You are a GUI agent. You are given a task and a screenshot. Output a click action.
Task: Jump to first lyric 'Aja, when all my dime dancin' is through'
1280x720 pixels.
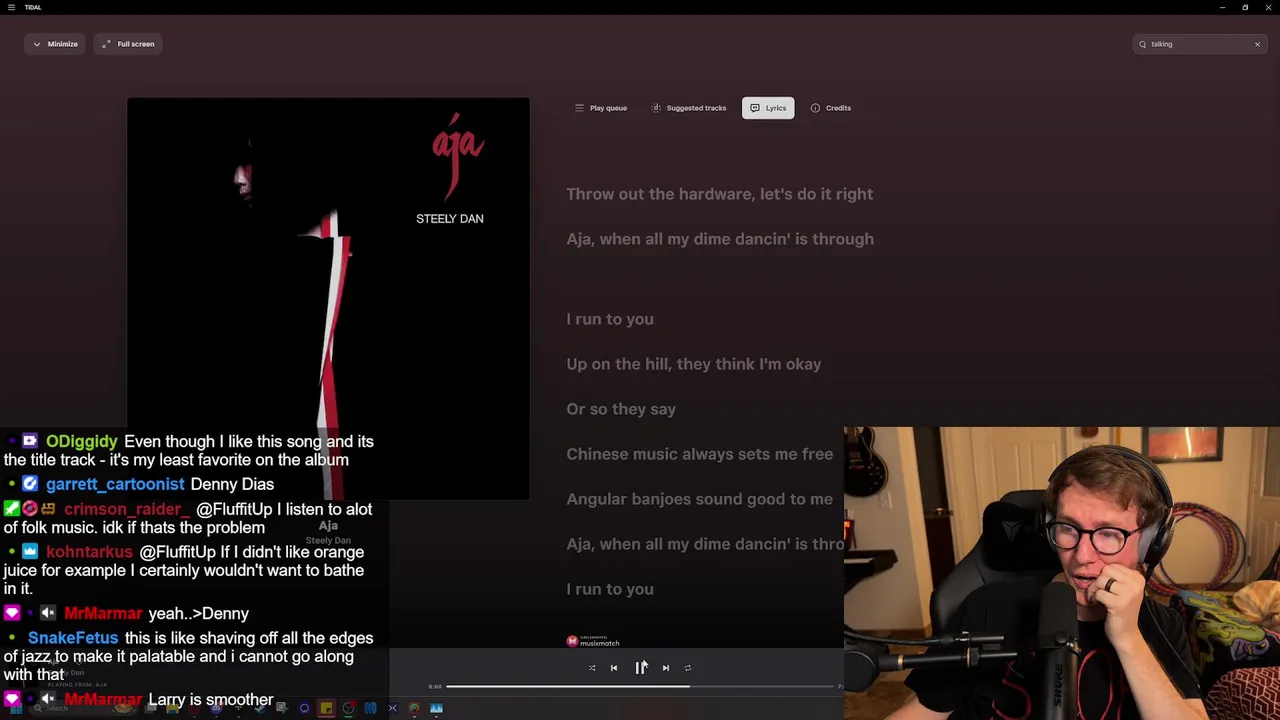pos(719,239)
